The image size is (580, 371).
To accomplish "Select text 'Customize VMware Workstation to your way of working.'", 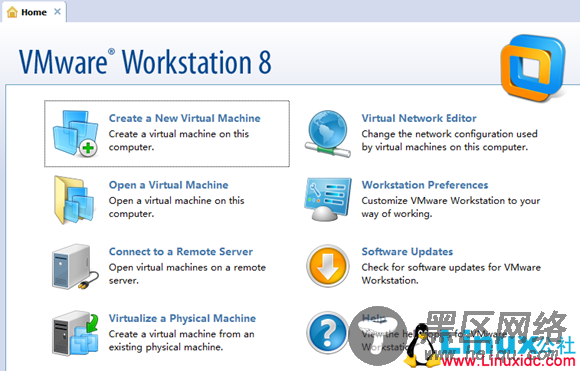I will pyautogui.click(x=451, y=207).
